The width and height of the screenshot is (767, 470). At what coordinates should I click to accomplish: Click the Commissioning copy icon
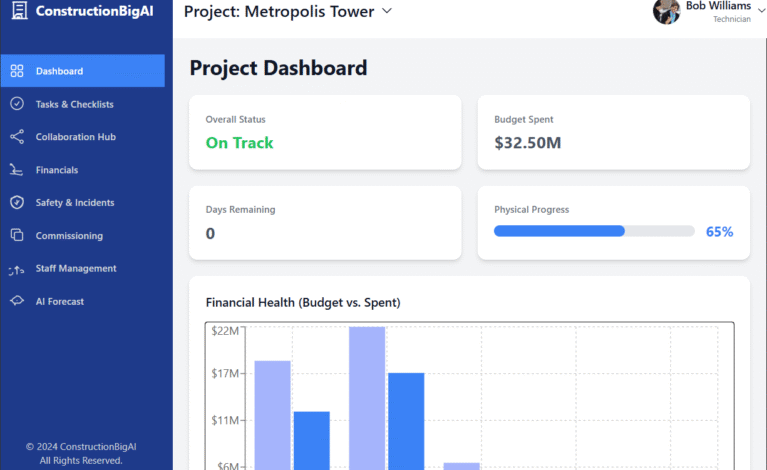point(17,236)
